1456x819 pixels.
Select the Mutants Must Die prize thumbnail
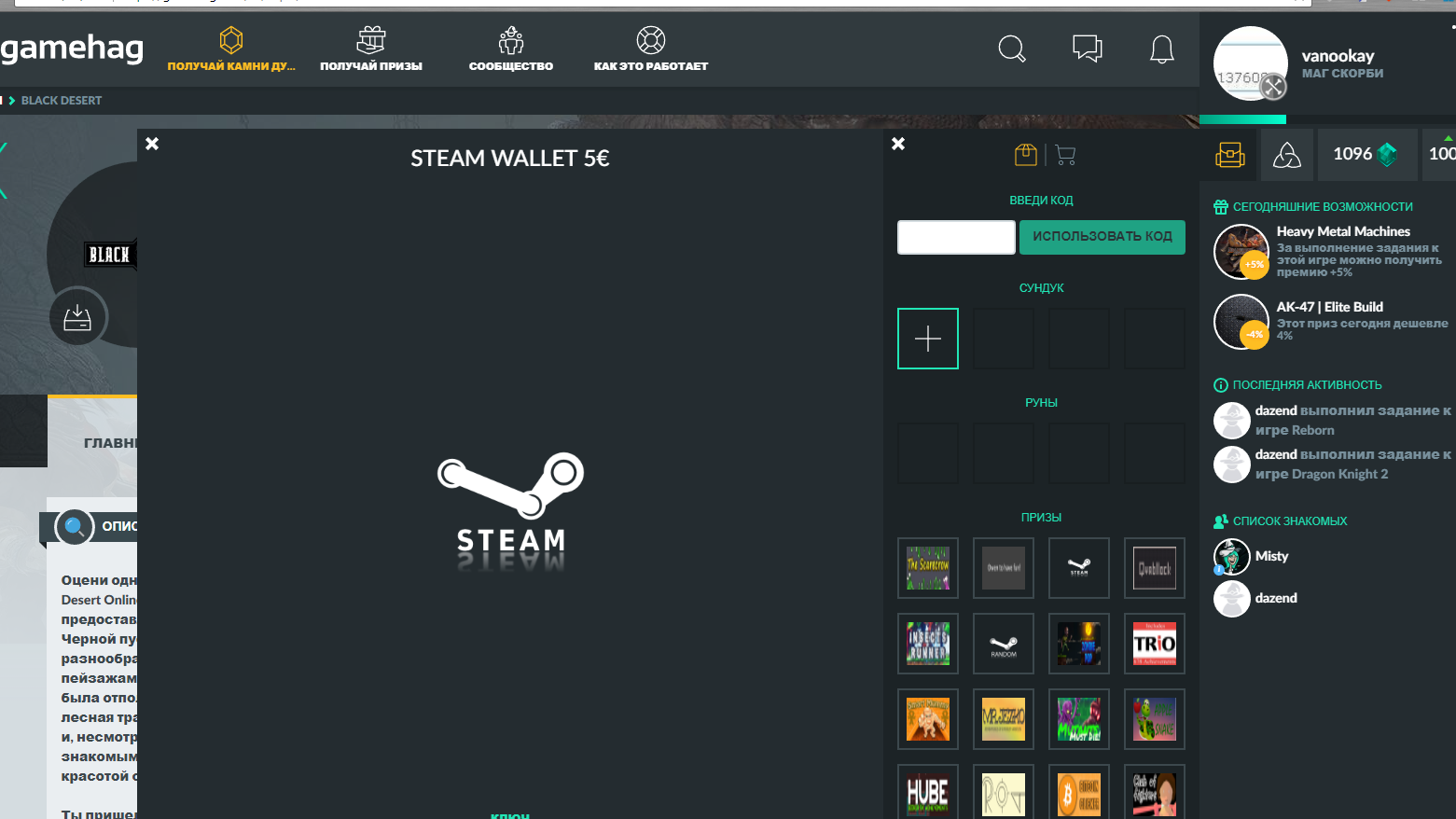(x=1079, y=719)
